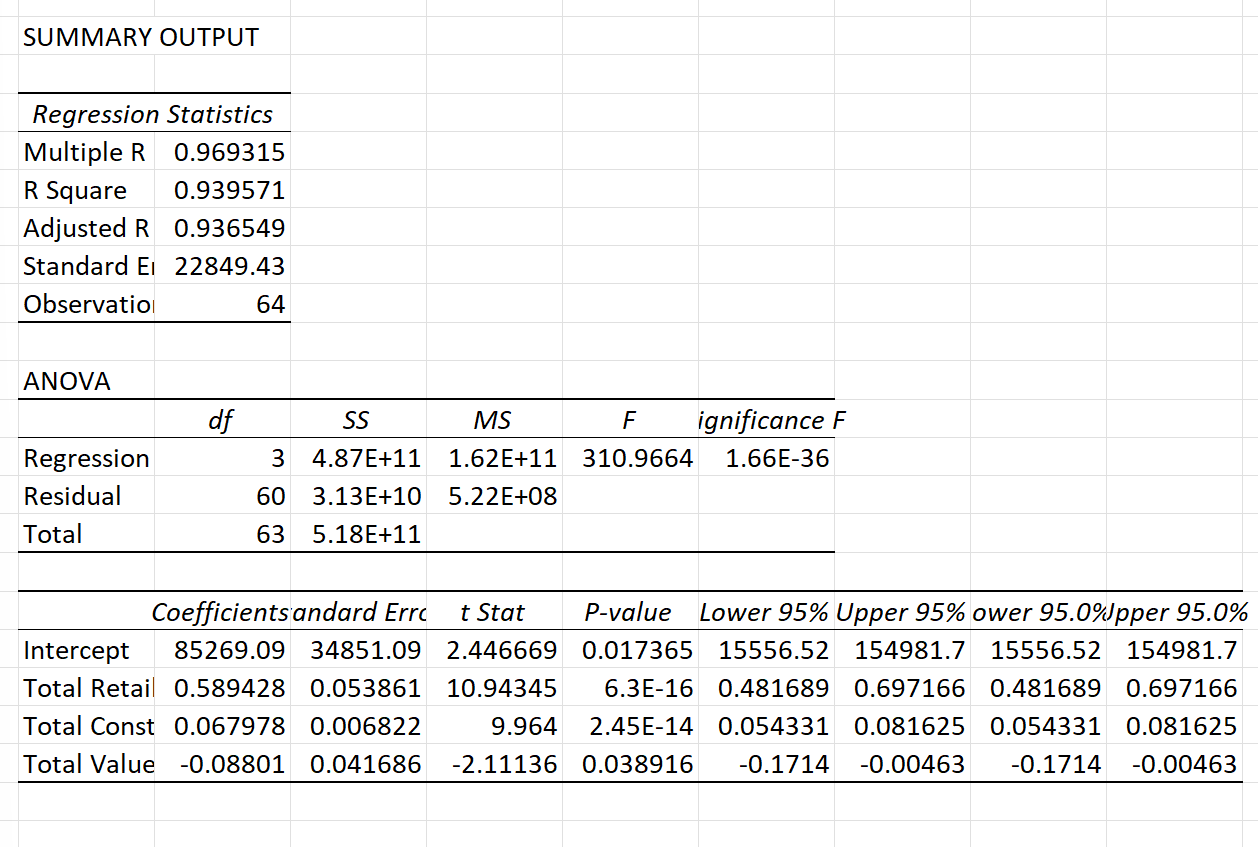1258x847 pixels.
Task: Select the Intercept standard error 34851.09
Action: point(366,650)
